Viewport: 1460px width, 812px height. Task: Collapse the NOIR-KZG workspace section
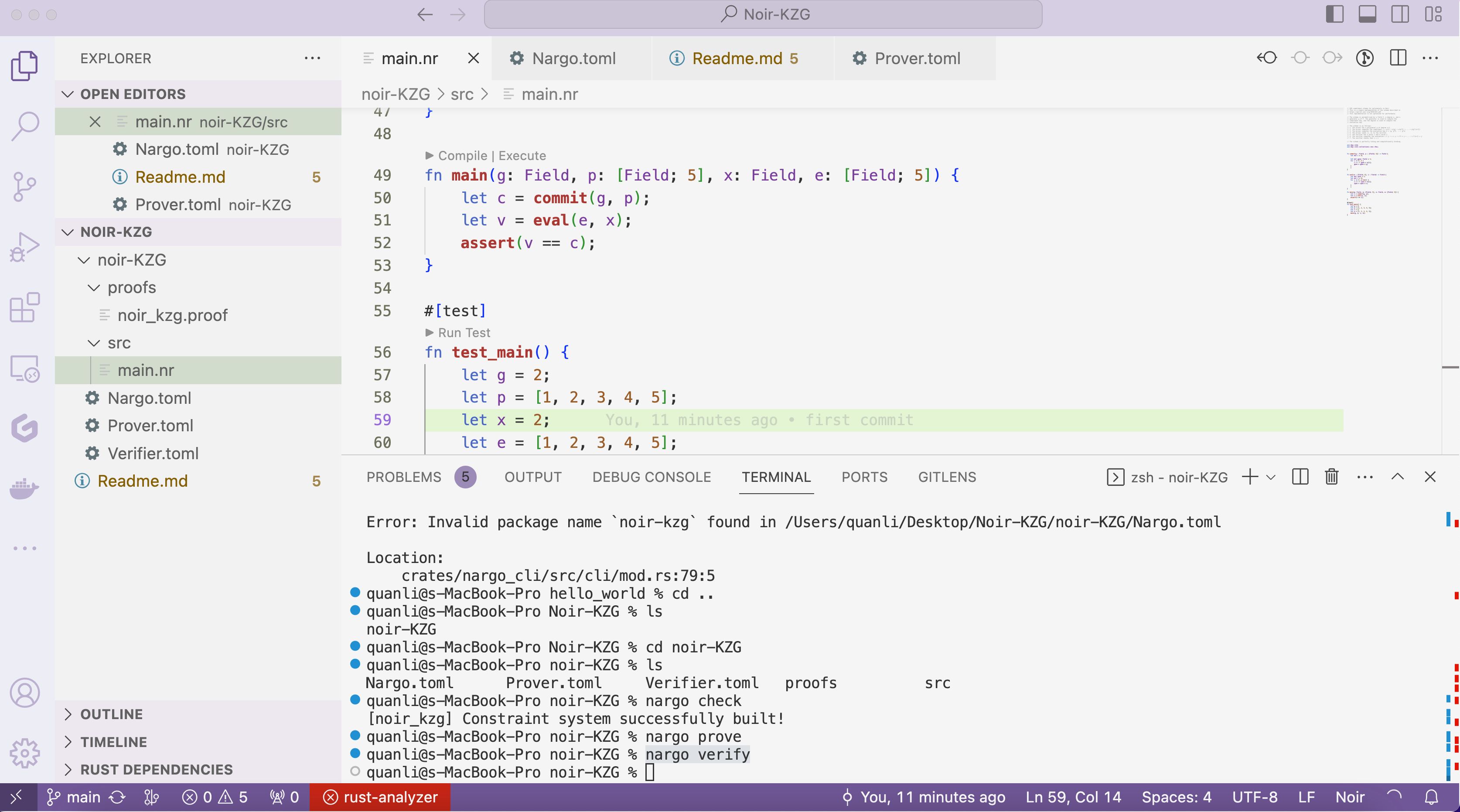click(x=198, y=232)
